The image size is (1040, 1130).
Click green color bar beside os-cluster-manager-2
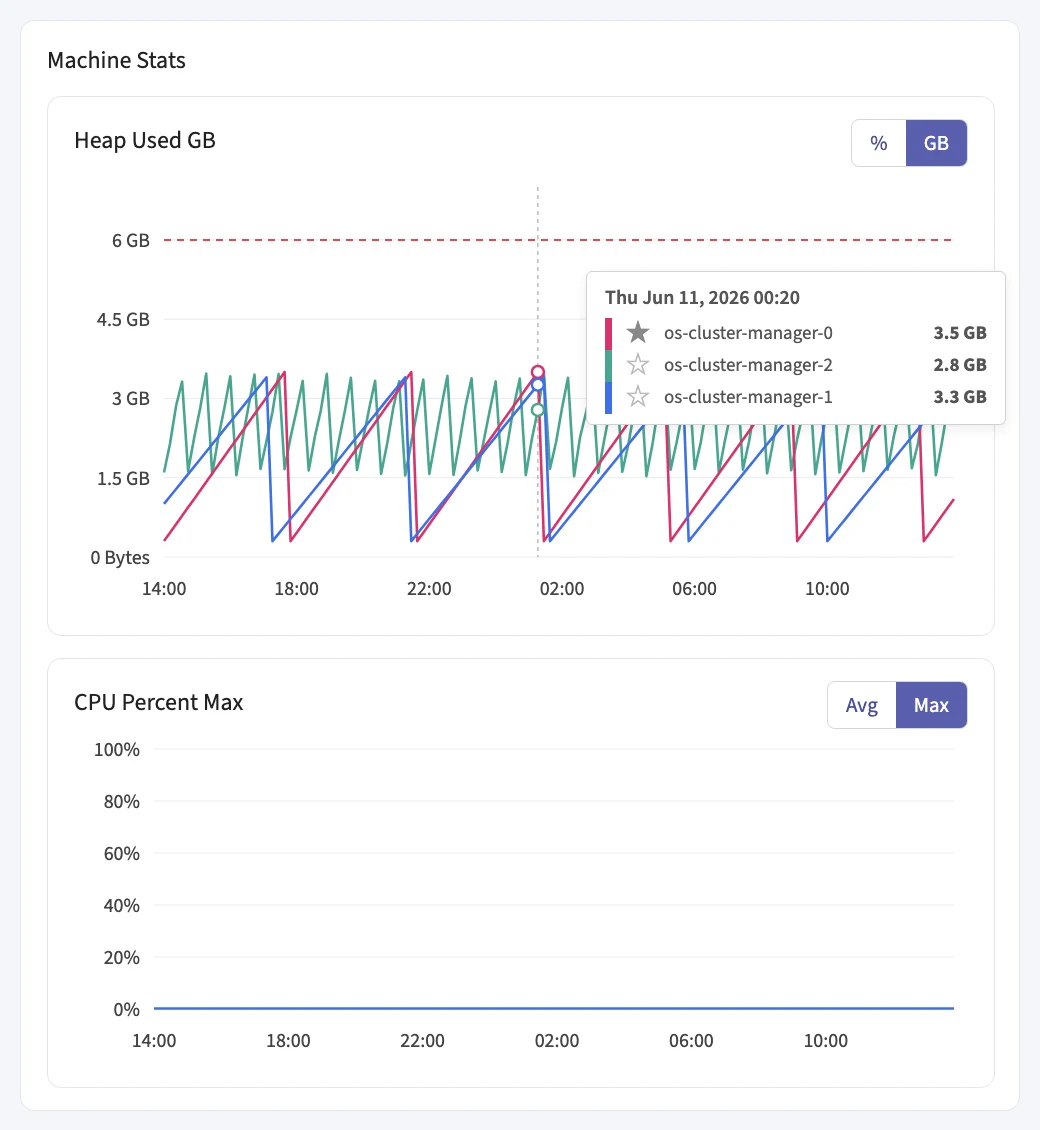click(x=608, y=366)
